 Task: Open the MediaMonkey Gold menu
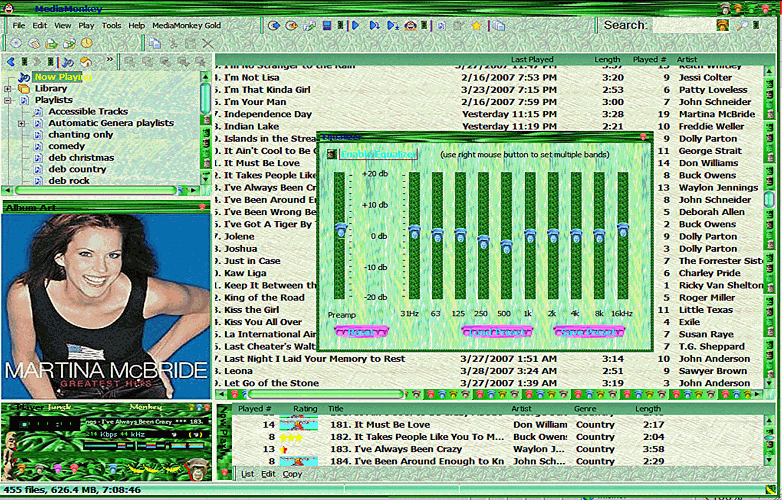click(x=189, y=24)
